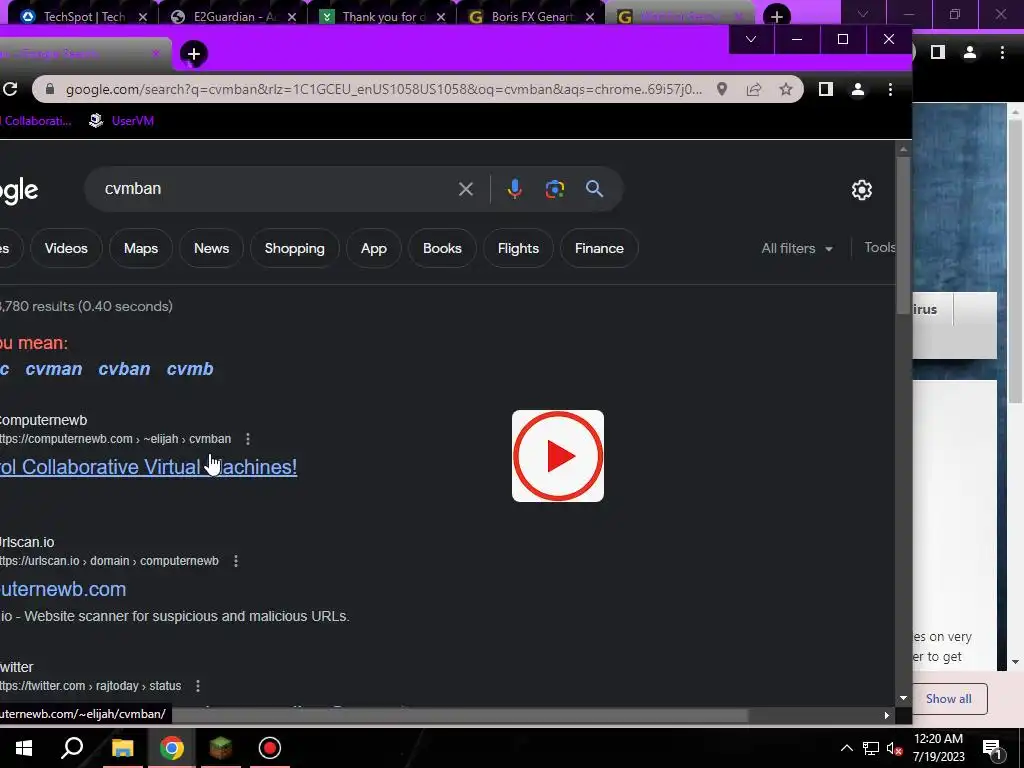Viewport: 1024px width, 768px height.
Task: Select the Flights filter
Action: 519,248
